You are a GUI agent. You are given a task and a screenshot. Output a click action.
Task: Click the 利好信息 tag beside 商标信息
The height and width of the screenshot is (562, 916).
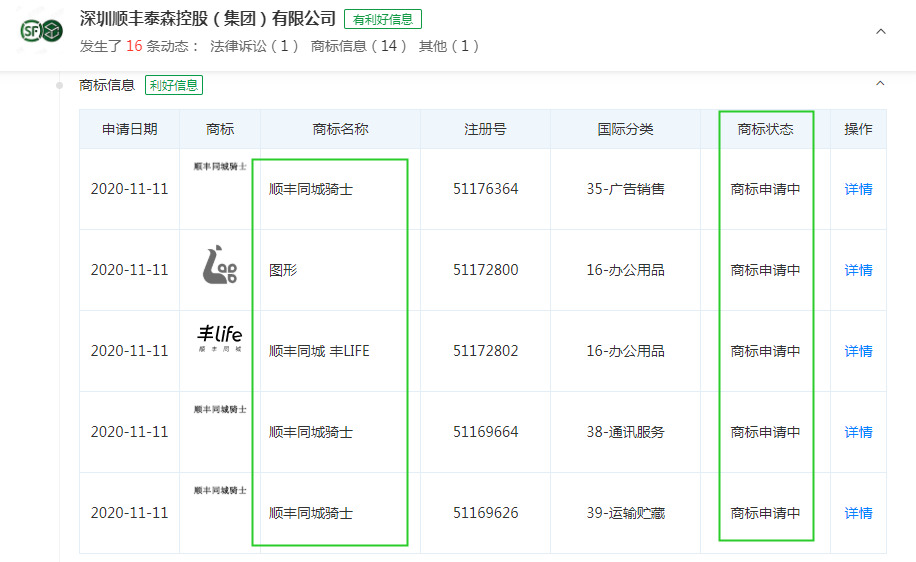[174, 85]
